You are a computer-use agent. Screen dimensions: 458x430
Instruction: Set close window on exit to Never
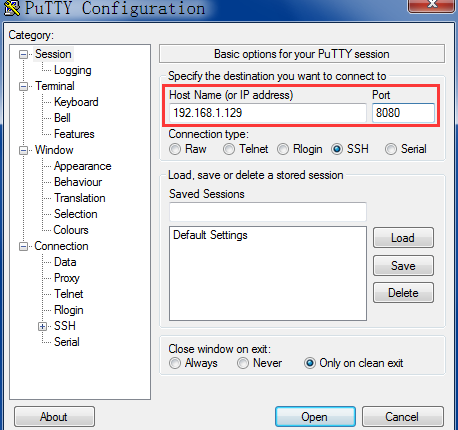point(243,363)
